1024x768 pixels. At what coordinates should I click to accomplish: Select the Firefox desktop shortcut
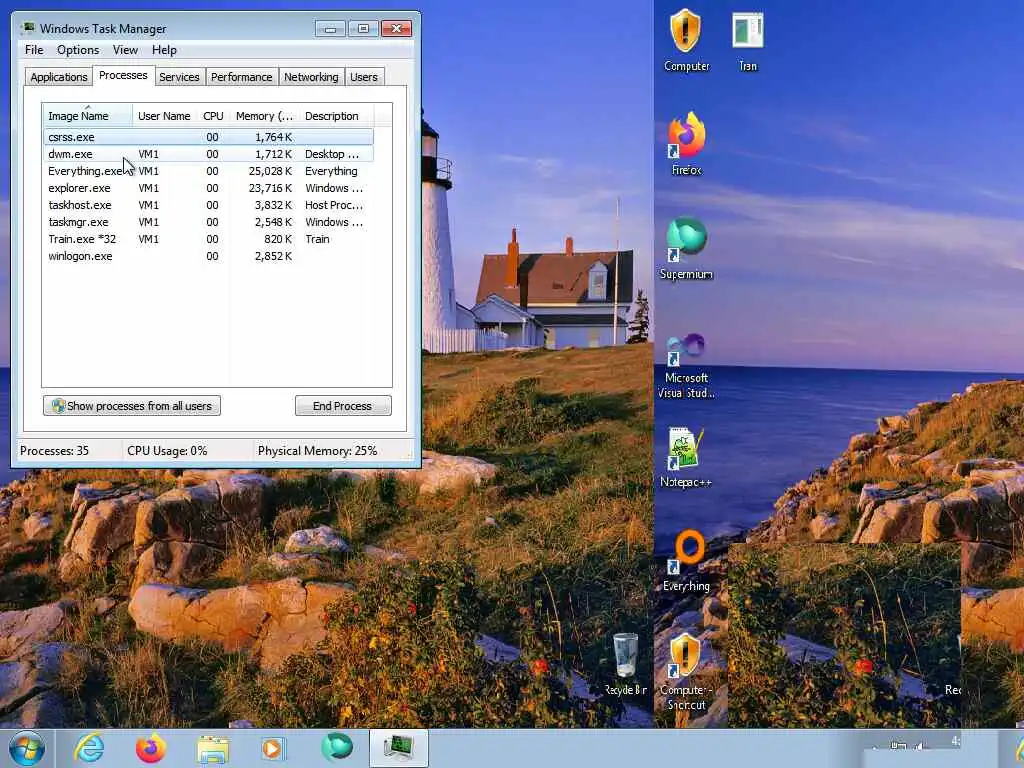[686, 144]
